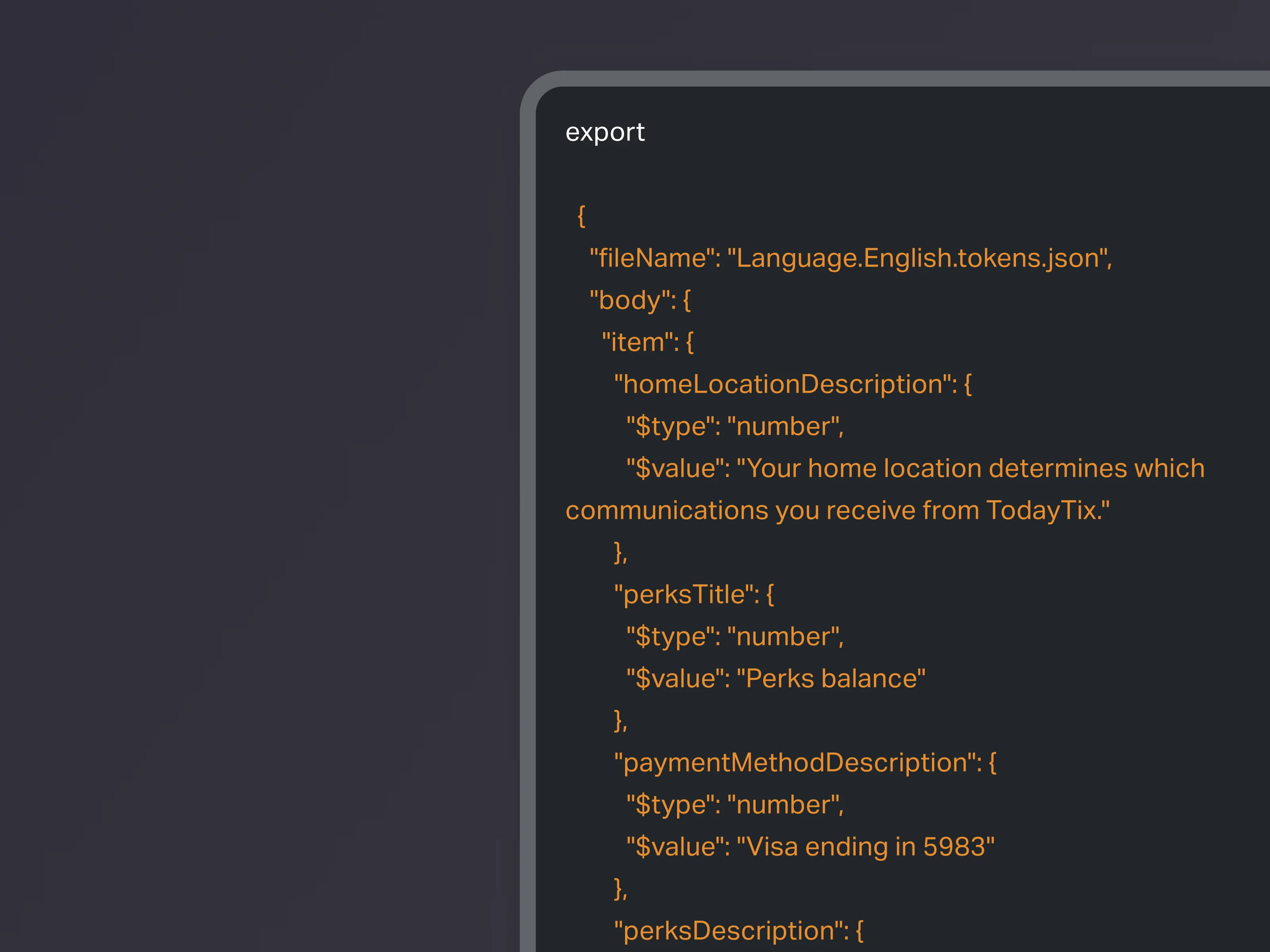This screenshot has height=952, width=1270.
Task: Click the "communications you receive from TodayTix." line
Action: [x=837, y=510]
